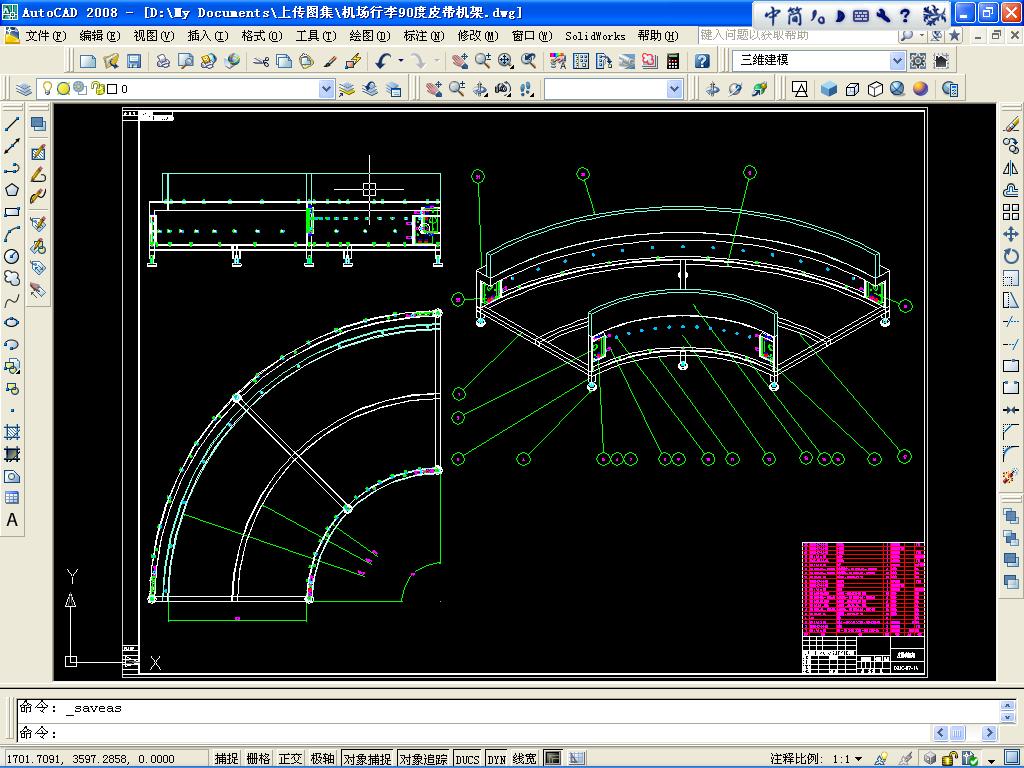Image resolution: width=1024 pixels, height=768 pixels.
Task: Select the Multiline Text tool
Action: point(12,520)
